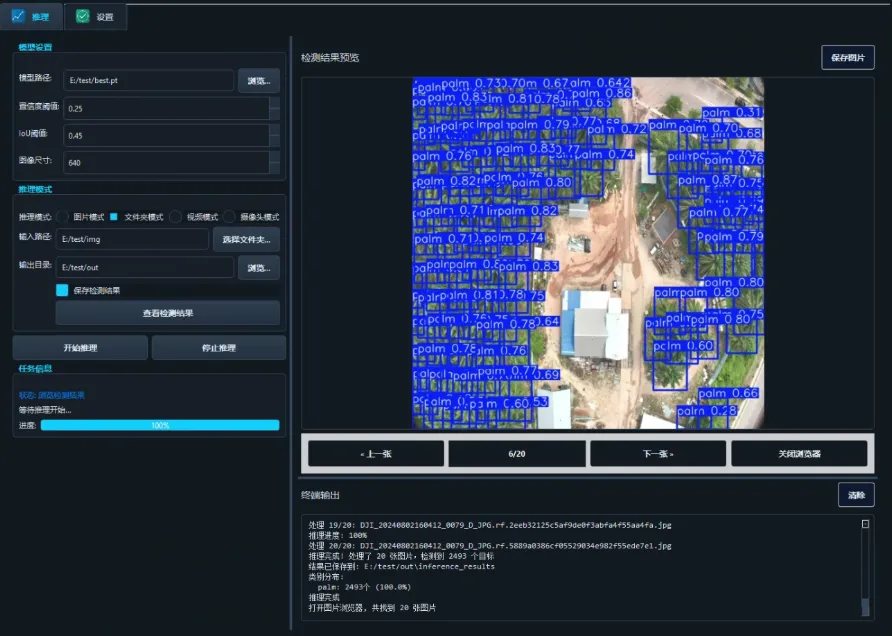Click the IoU阈值 field showing 0.45
Viewport: 892px width, 636px height.
166,135
